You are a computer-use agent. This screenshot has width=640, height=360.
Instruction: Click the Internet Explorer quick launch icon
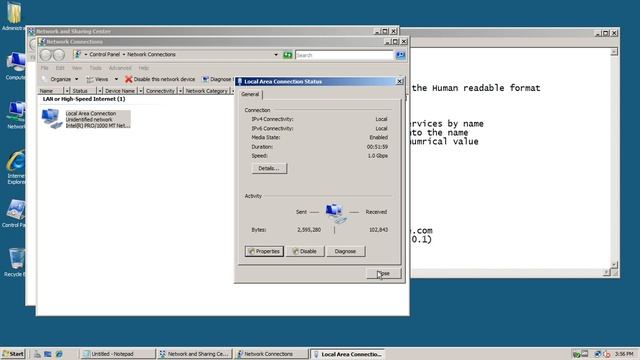[x=59, y=354]
